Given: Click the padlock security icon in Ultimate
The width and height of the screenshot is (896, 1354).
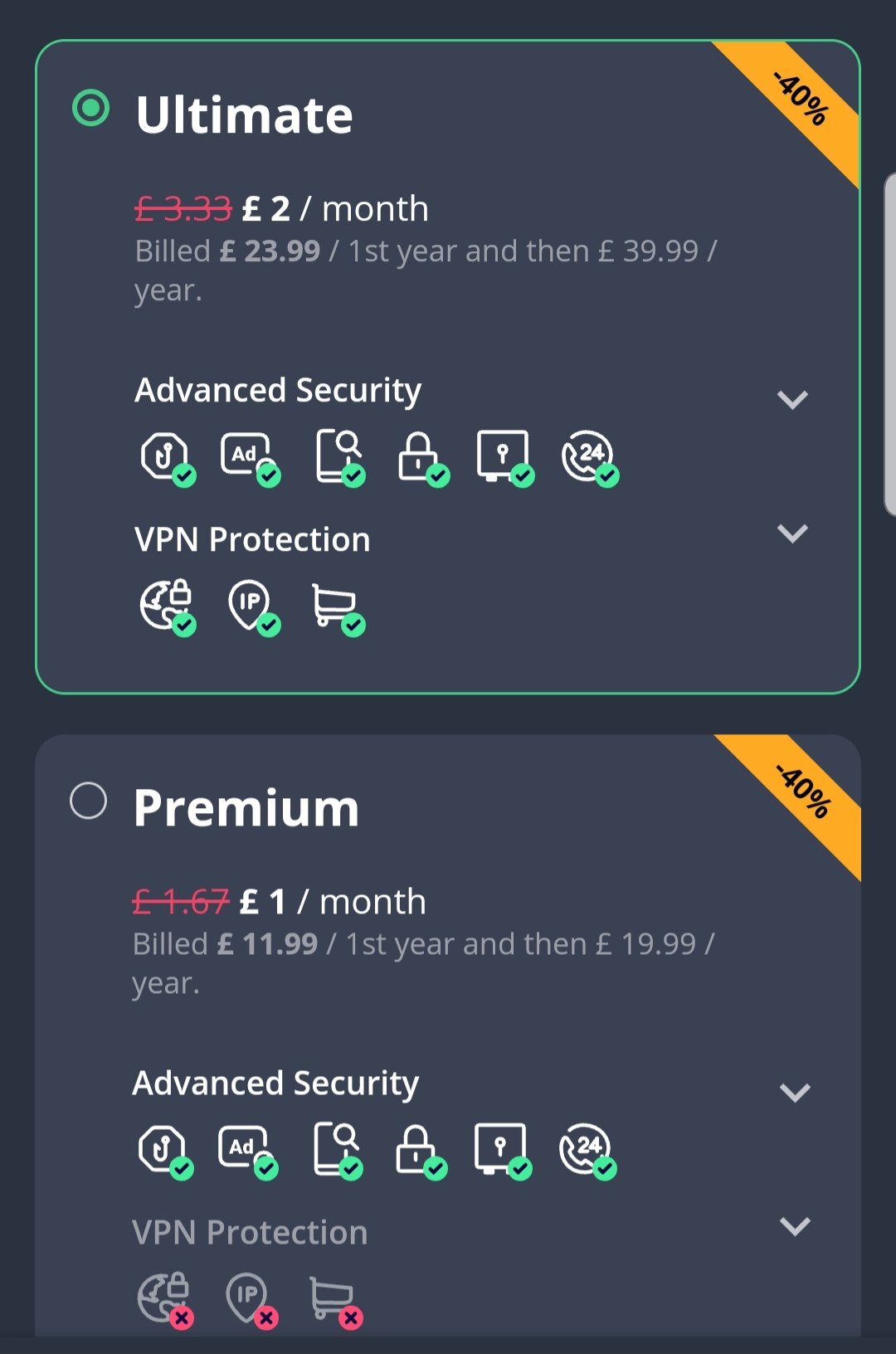Looking at the screenshot, I should 423,458.
